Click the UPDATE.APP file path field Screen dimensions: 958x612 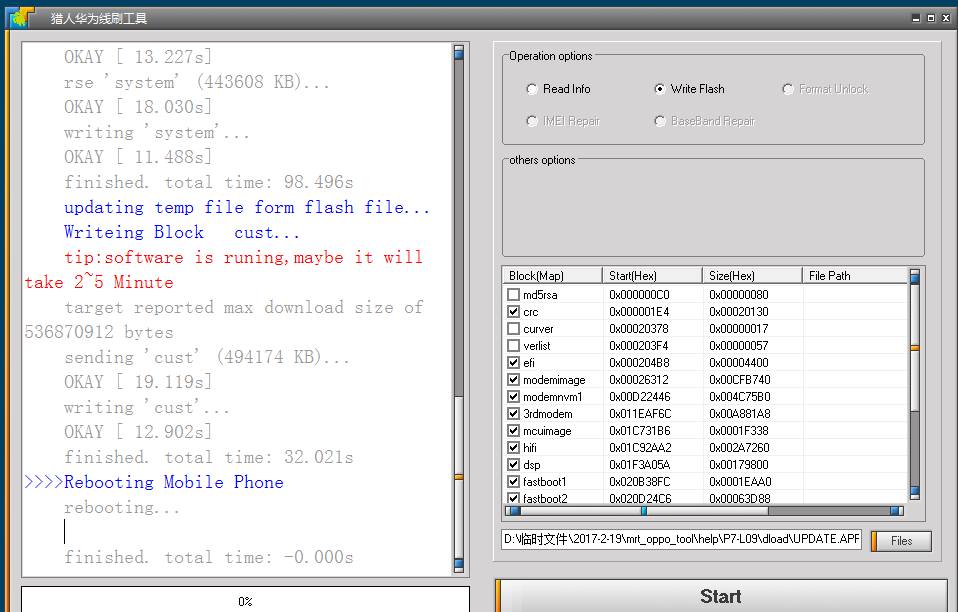click(x=681, y=539)
